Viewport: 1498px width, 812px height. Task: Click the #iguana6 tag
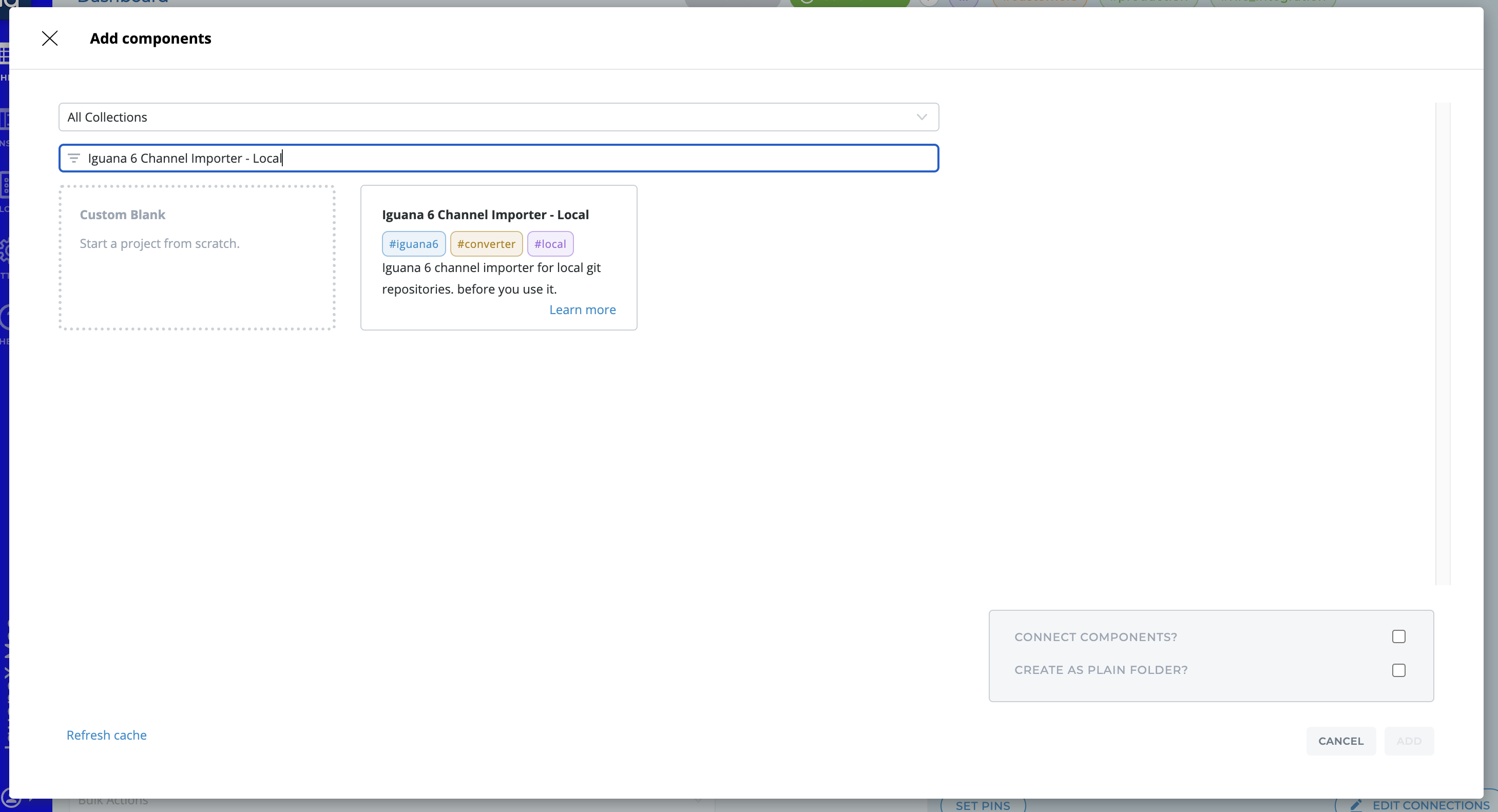coord(413,244)
